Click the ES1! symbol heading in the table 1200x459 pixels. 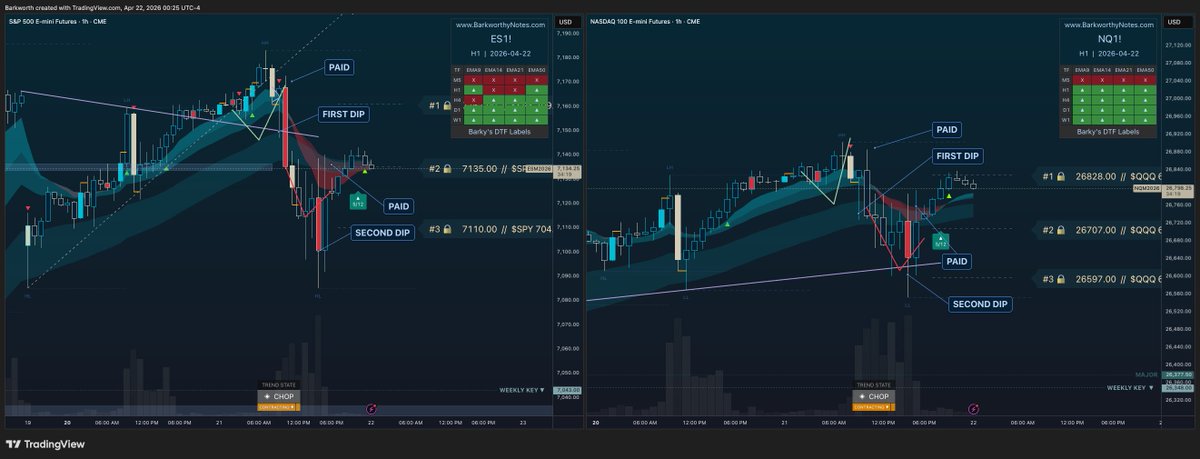[500, 38]
